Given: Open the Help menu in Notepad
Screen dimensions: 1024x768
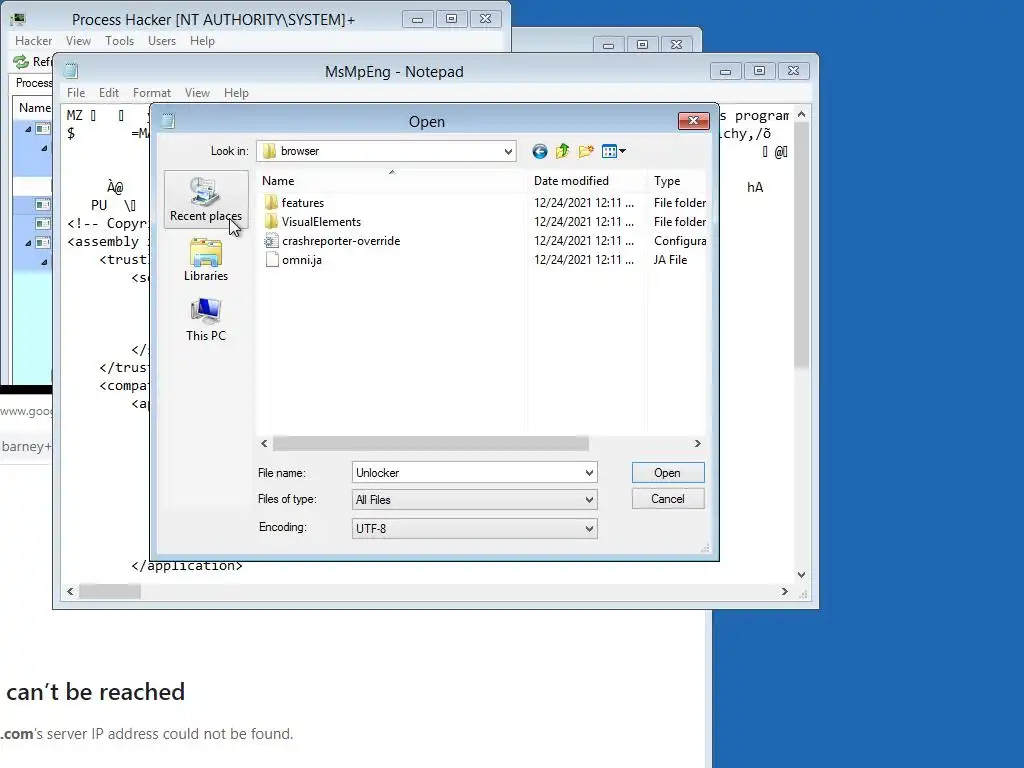Looking at the screenshot, I should point(236,93).
